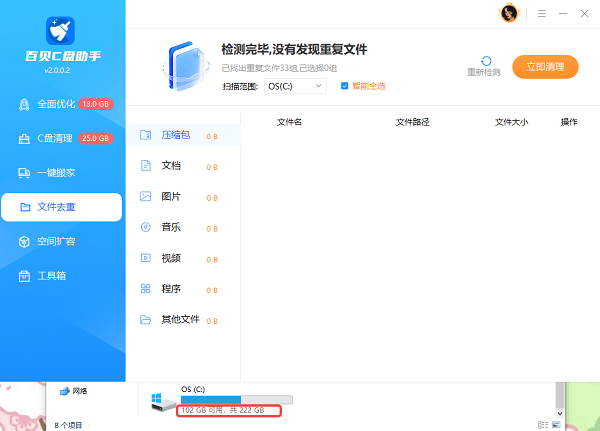Screen dimensions: 600x431
Task: Click the 文件去重 folder icon
Action: coord(25,207)
